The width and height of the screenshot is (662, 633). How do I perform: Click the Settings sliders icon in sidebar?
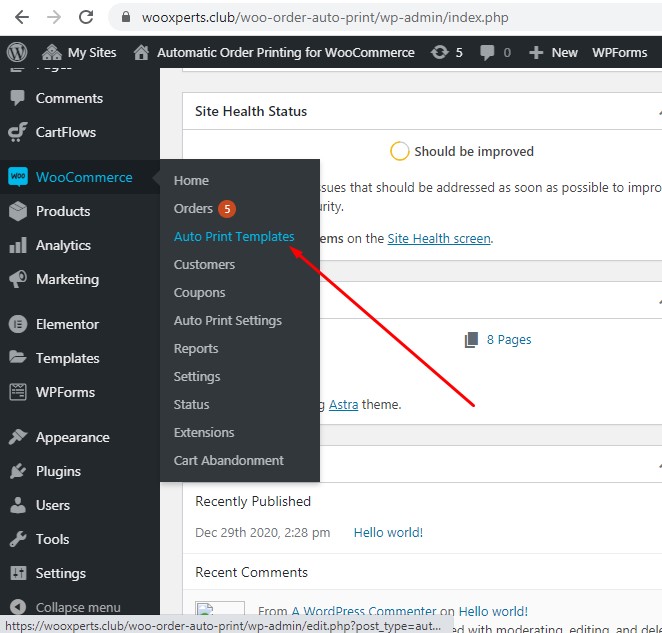click(18, 573)
